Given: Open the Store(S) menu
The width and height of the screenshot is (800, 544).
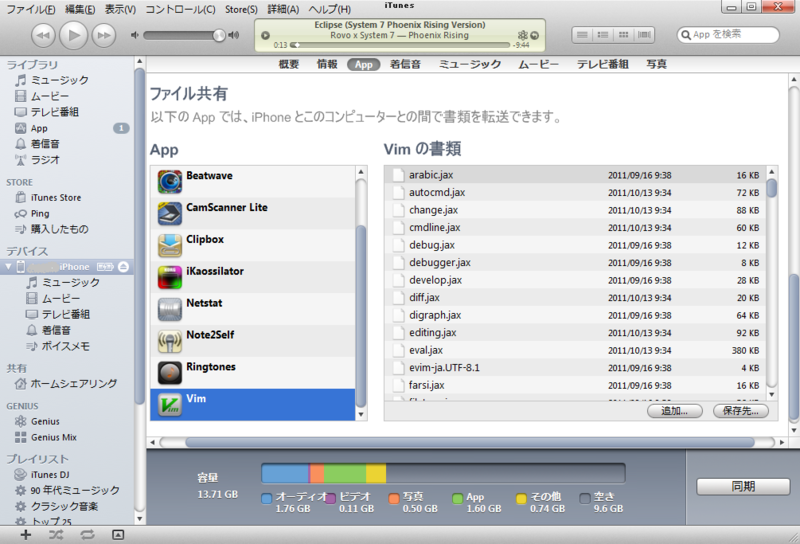Looking at the screenshot, I should (241, 9).
